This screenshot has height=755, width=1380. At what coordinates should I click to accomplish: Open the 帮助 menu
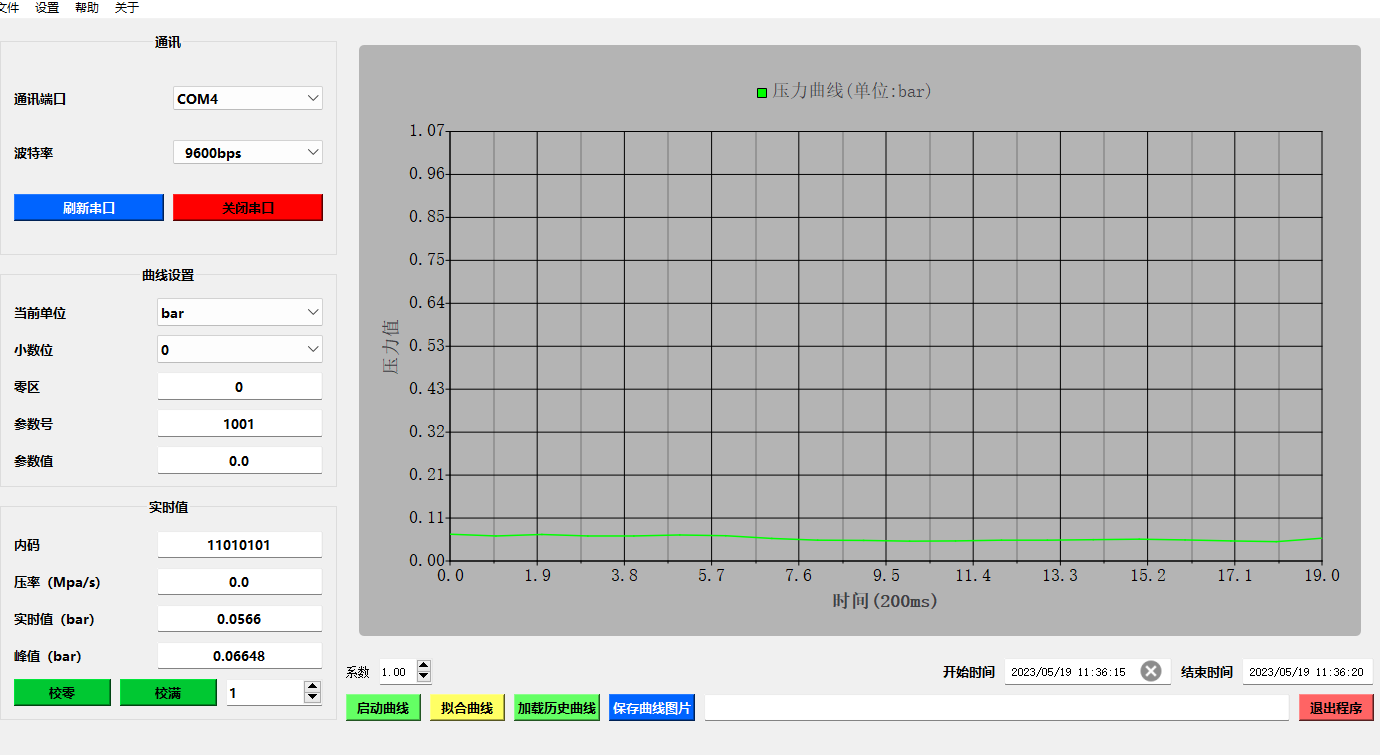tap(87, 7)
